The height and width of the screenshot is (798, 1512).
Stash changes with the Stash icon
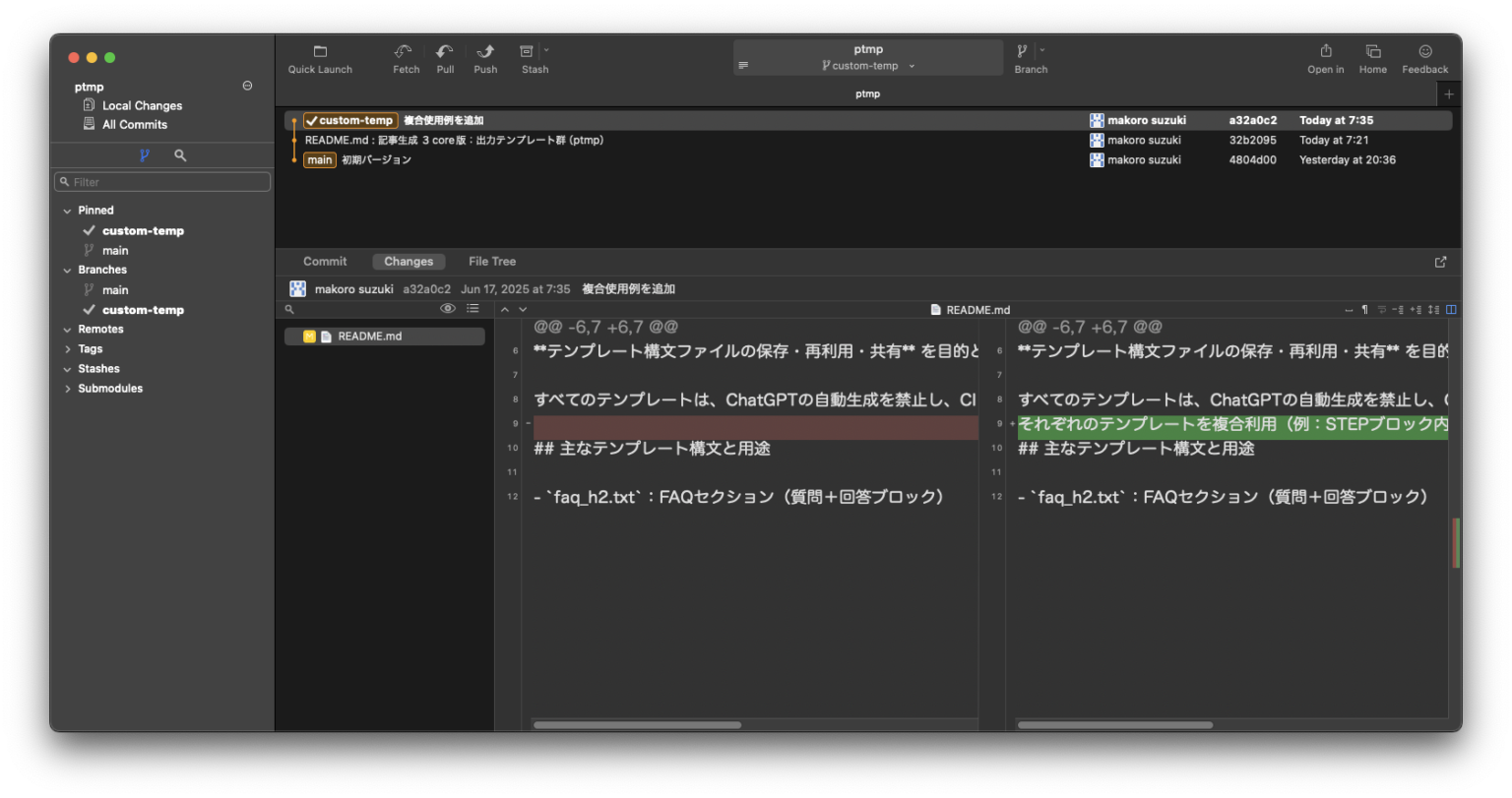point(527,51)
